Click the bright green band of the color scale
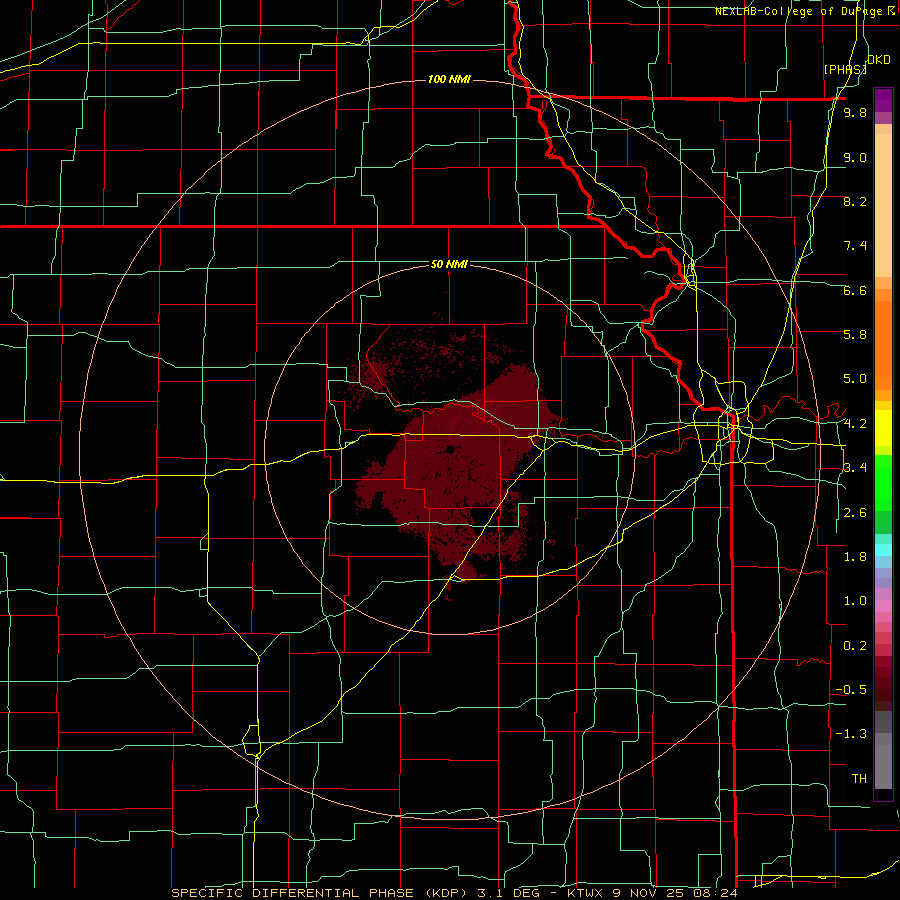 883,482
